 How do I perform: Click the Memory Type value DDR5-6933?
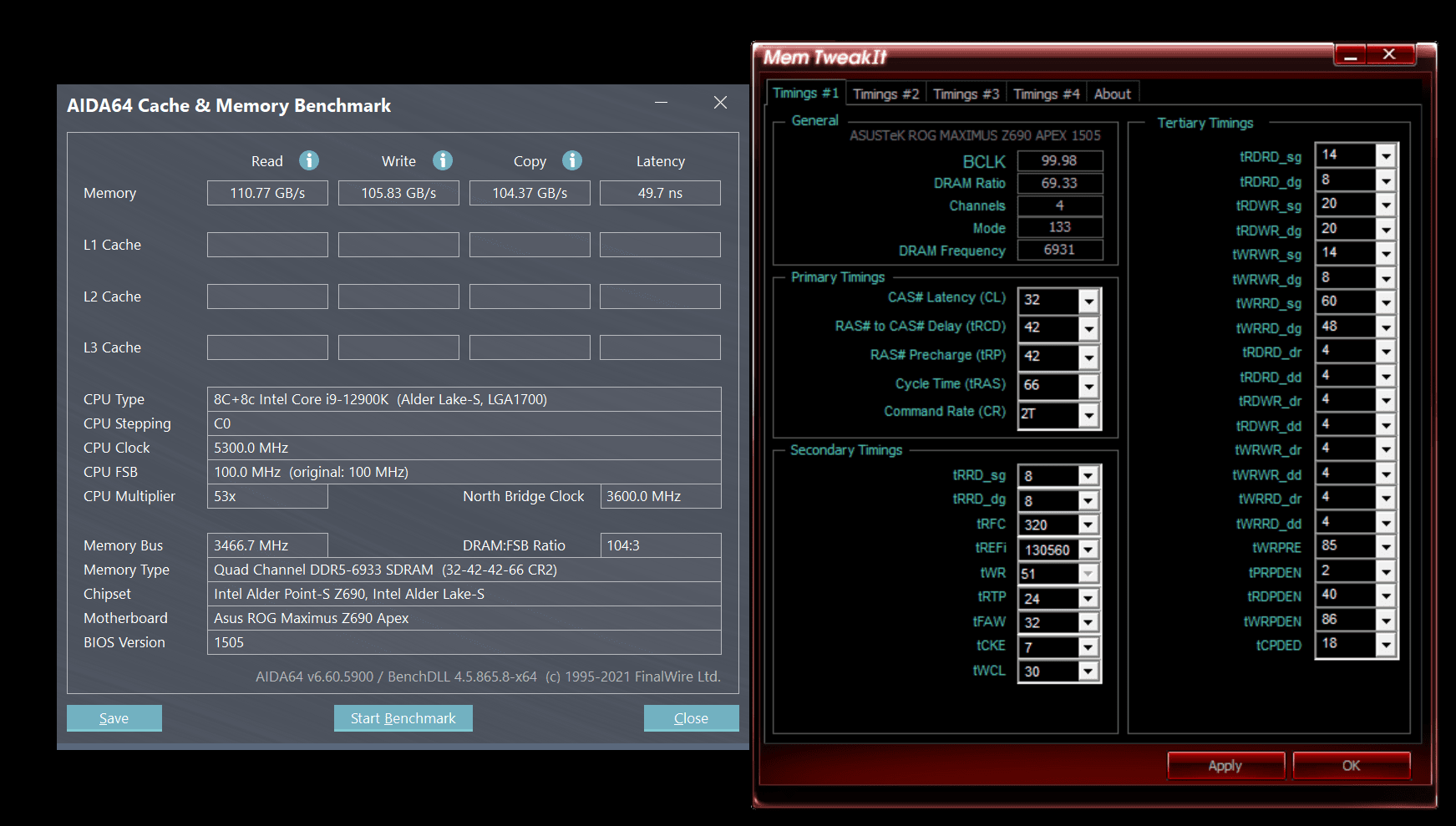(464, 570)
